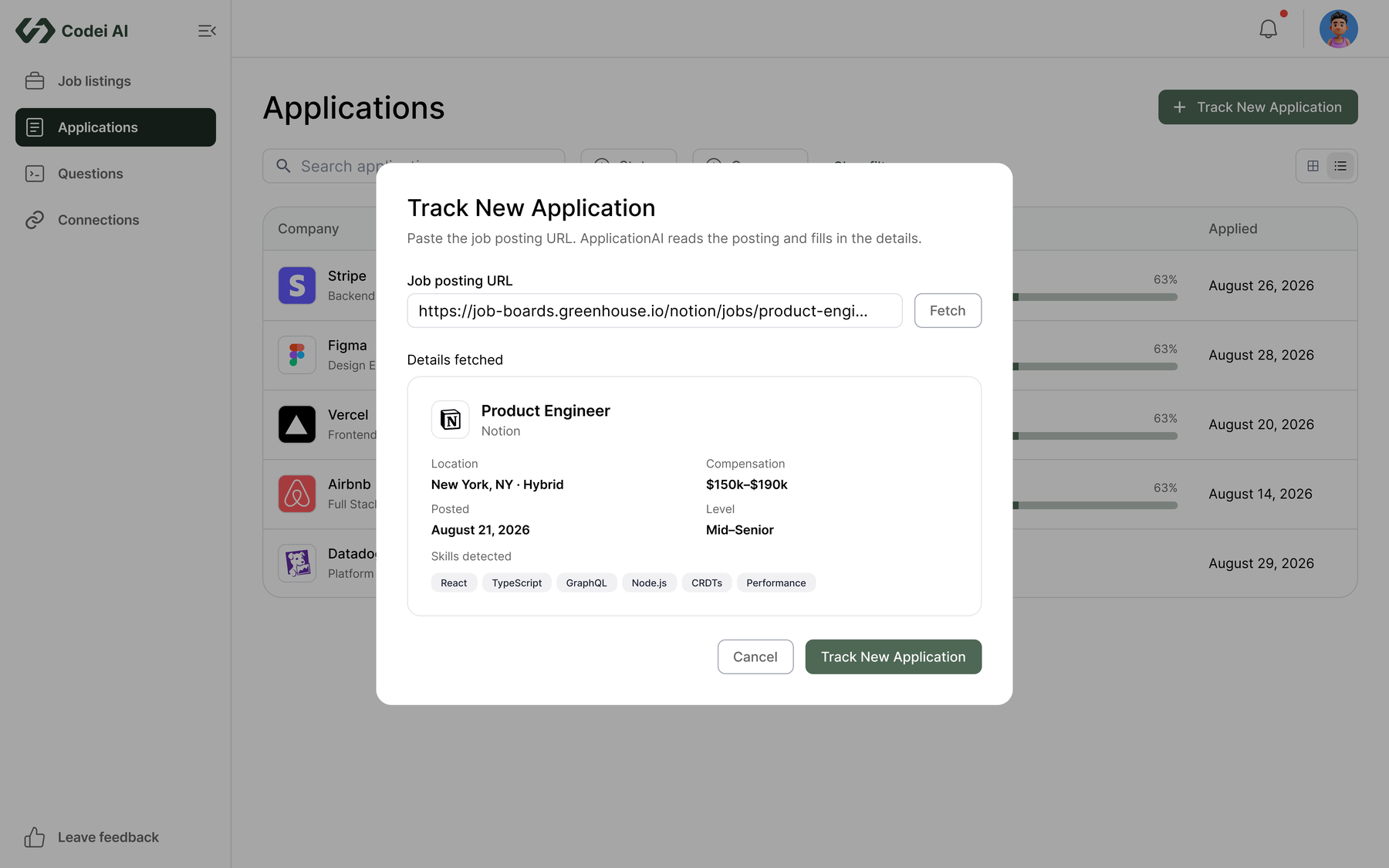The height and width of the screenshot is (868, 1389).
Task: Open notifications bell icon
Action: 1268,29
